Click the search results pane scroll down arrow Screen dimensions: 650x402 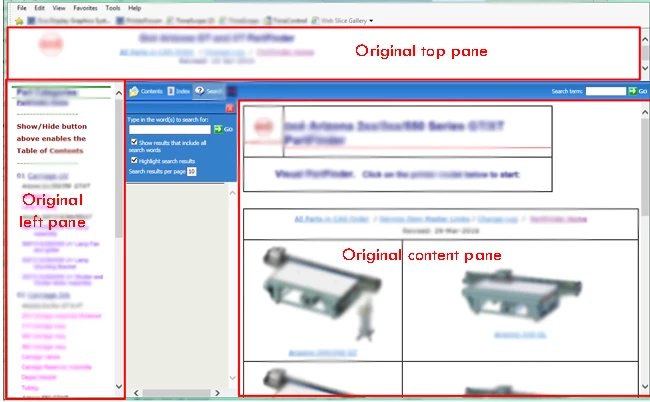(233, 378)
